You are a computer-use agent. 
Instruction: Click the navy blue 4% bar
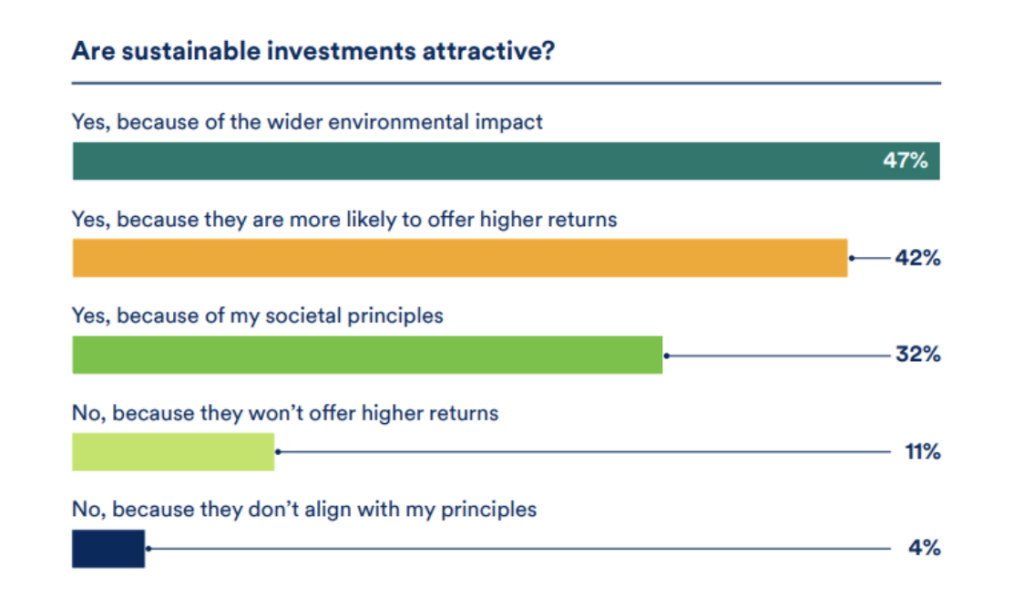click(108, 548)
